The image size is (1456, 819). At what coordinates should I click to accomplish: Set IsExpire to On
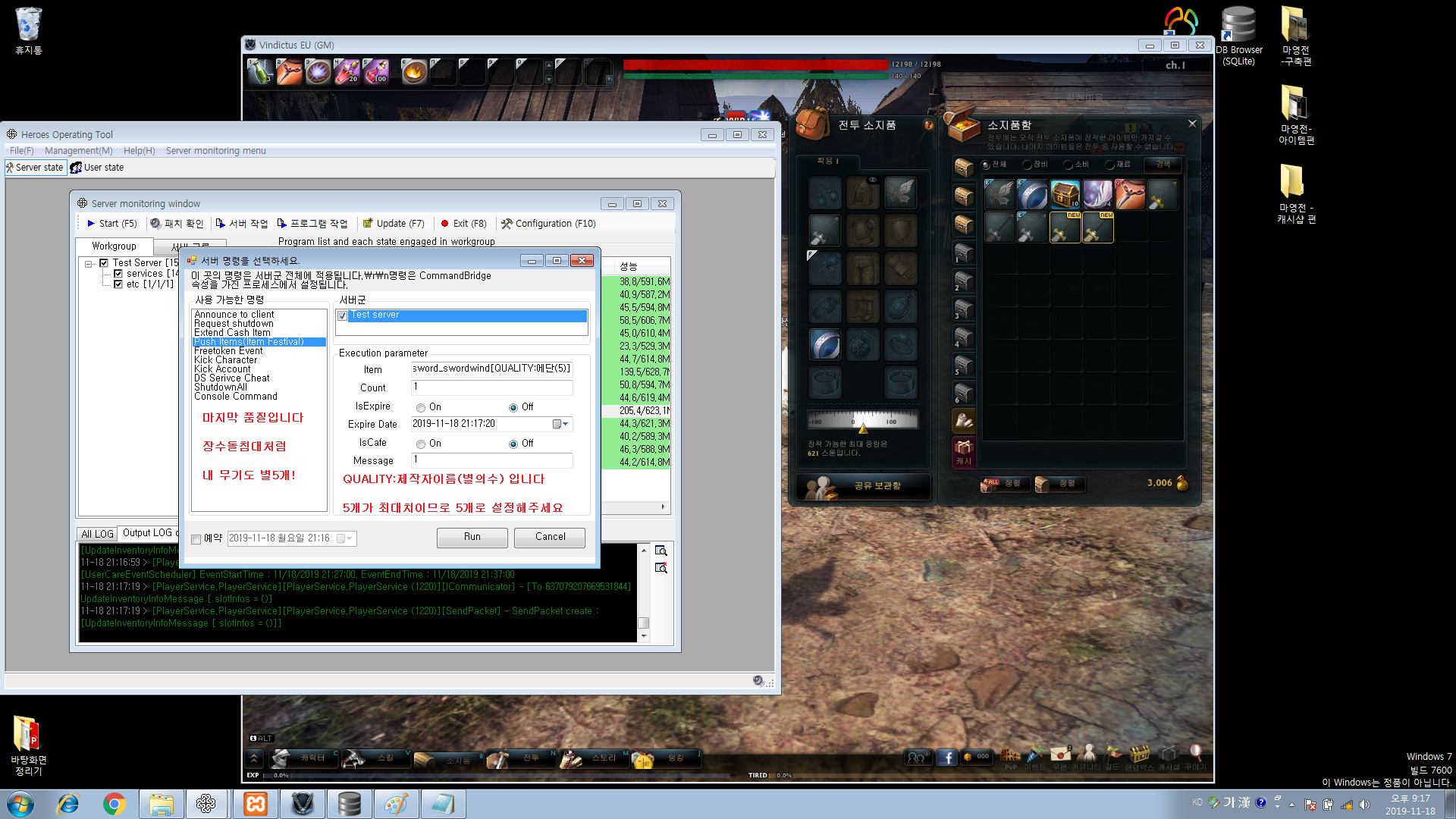420,408
